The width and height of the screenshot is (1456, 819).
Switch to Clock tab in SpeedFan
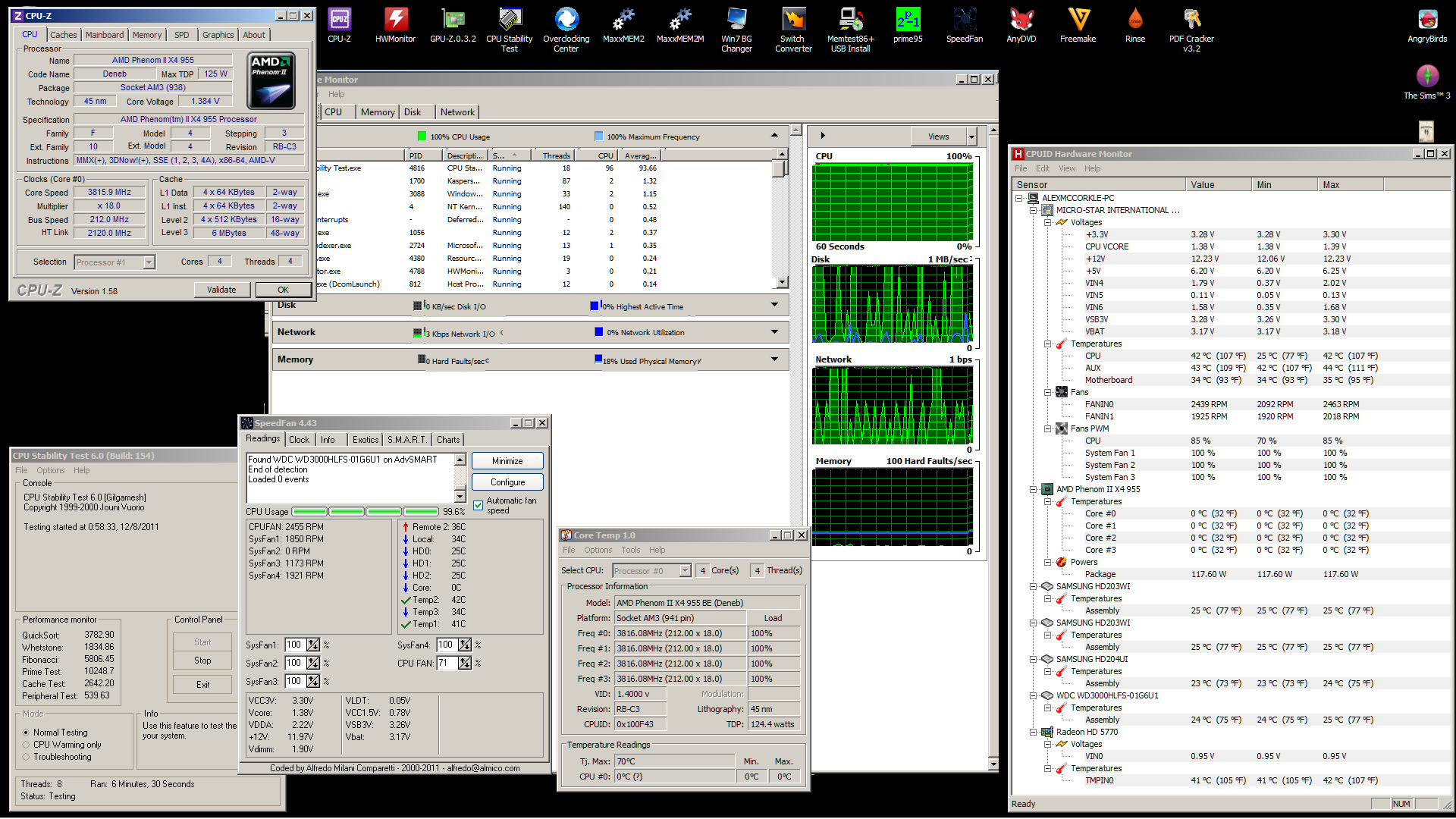pos(300,440)
